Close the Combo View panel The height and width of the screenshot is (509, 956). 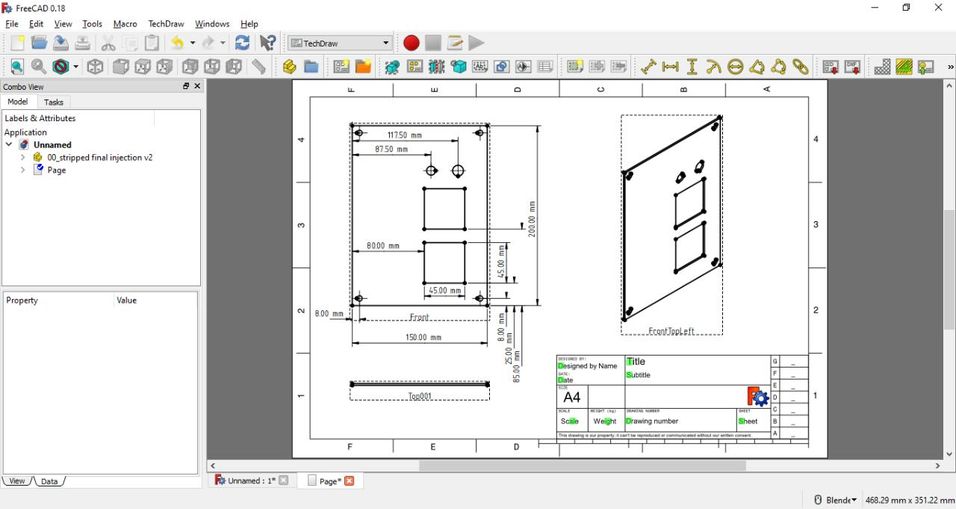click(x=197, y=87)
